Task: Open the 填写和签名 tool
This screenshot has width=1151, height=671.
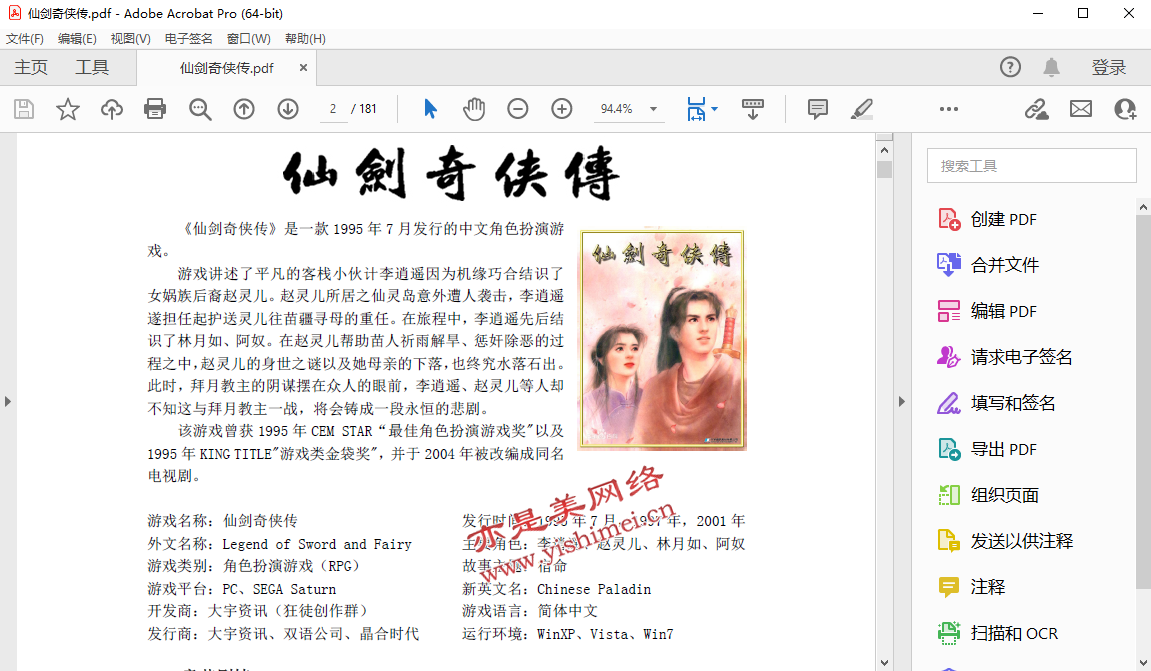Action: [996, 403]
